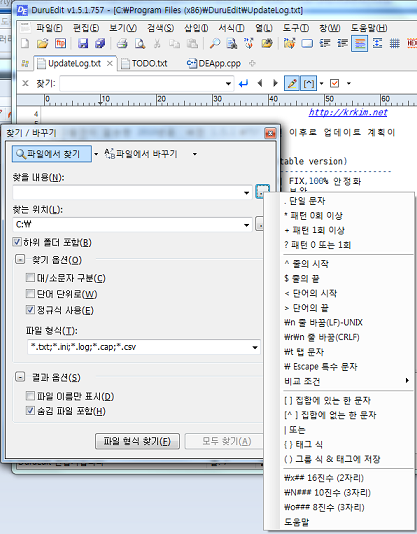Open the 찾기 find bar dropdown
417x534 pixels.
229,83
